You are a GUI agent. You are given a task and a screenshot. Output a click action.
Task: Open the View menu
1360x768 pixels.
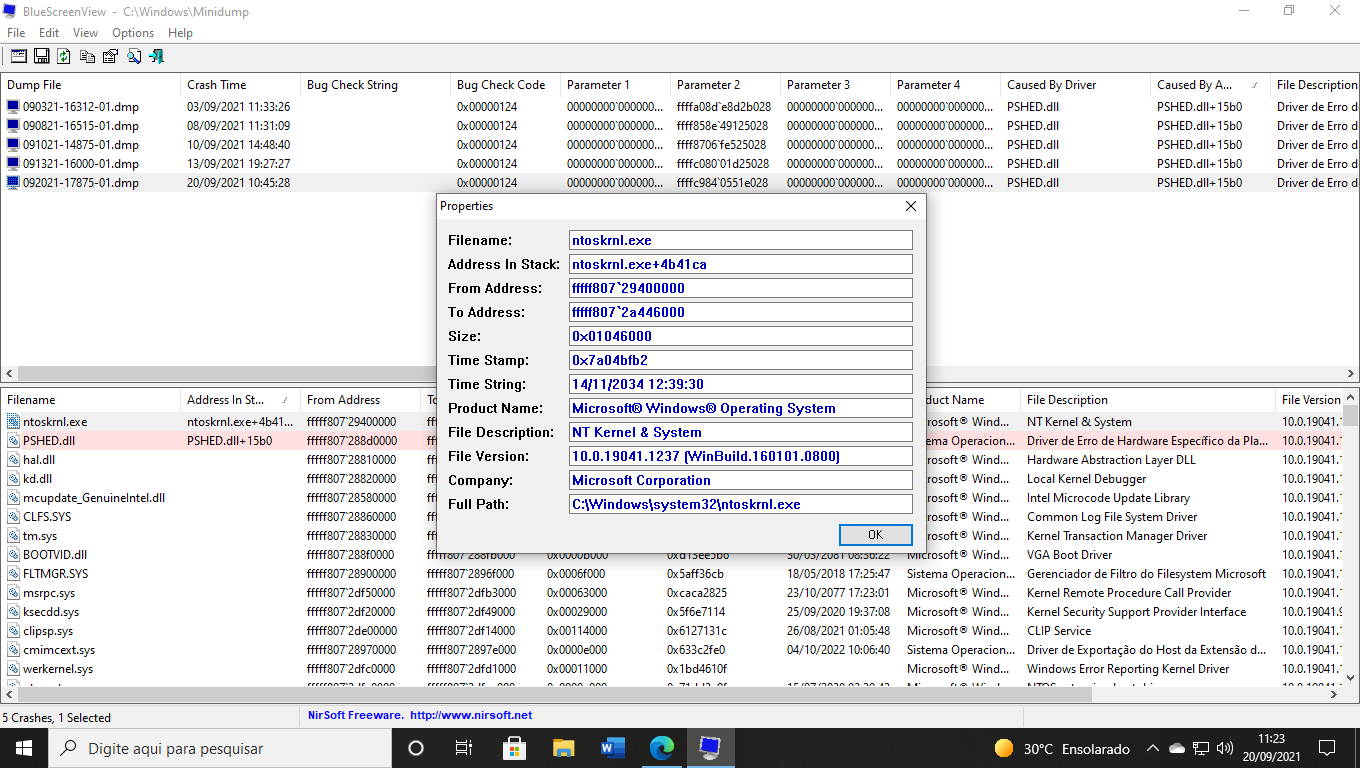[x=85, y=33]
